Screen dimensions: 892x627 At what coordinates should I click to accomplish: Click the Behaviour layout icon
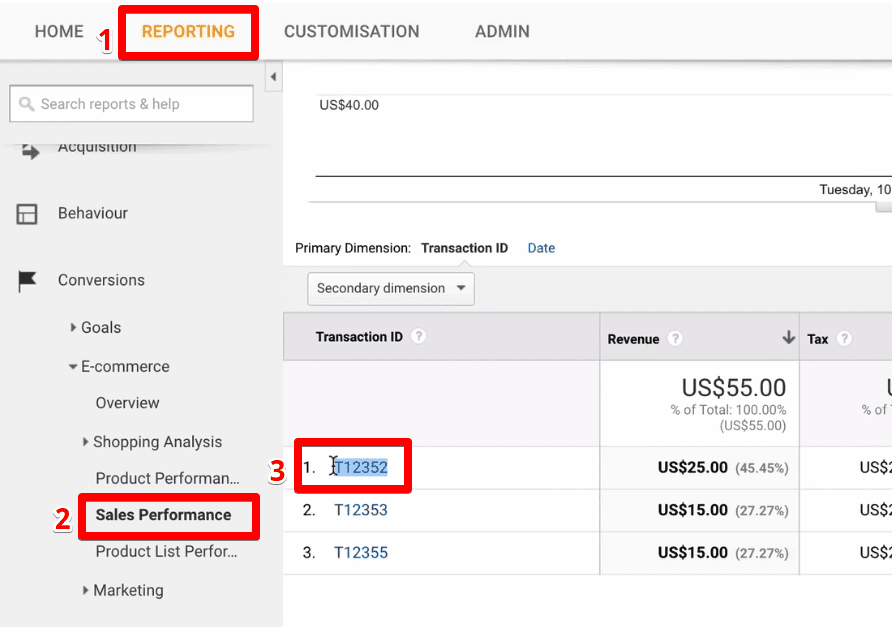tap(27, 214)
